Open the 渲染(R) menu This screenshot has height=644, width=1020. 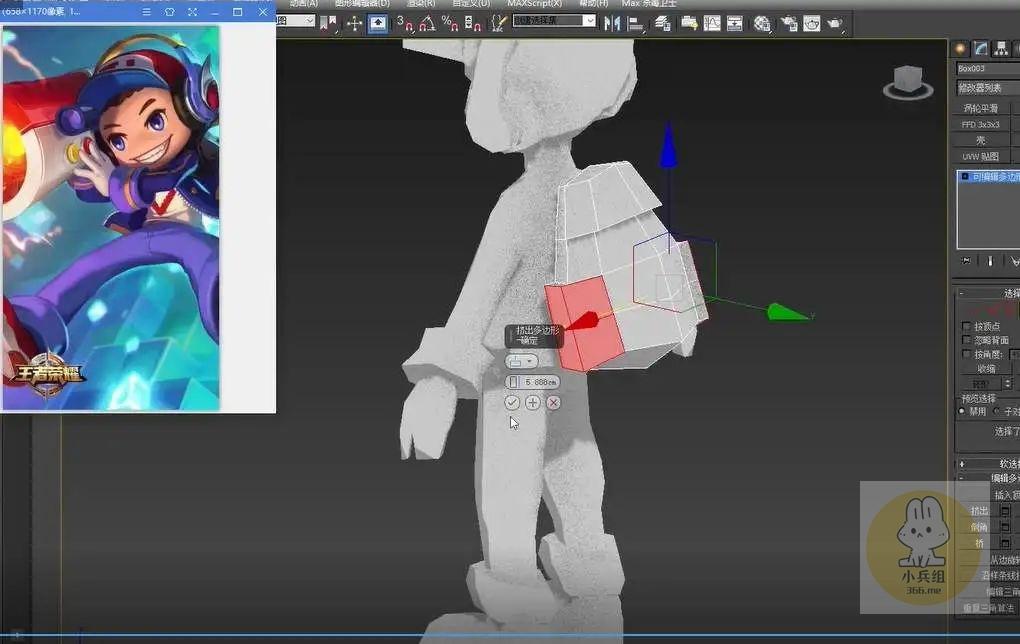[421, 3]
